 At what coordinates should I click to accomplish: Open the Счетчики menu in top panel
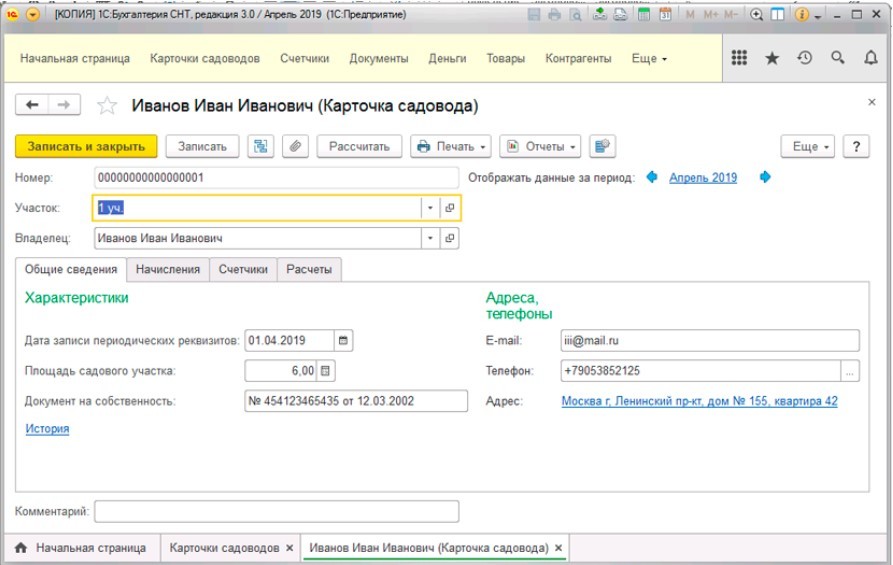click(304, 59)
